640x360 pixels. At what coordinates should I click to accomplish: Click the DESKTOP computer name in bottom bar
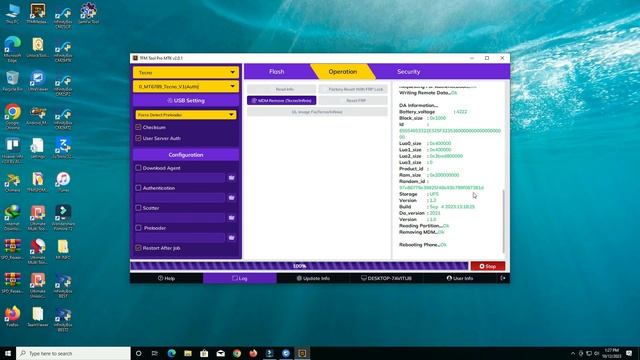386,278
